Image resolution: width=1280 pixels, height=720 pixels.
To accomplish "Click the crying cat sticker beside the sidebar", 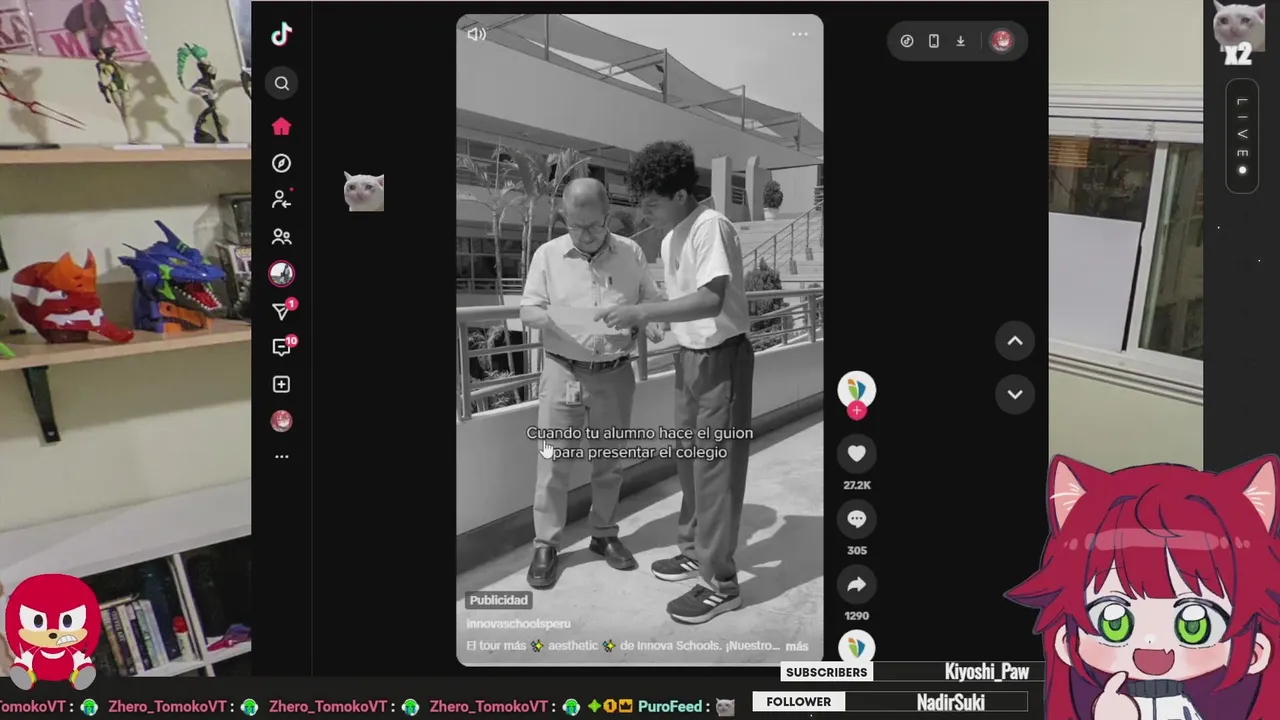I will (364, 191).
